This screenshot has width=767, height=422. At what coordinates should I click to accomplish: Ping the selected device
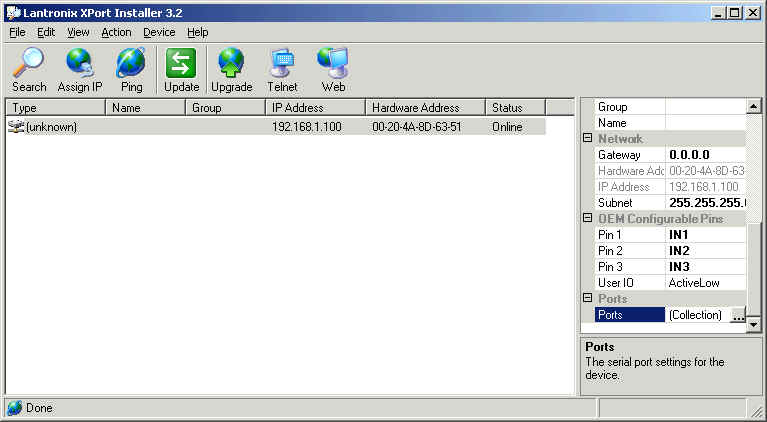(131, 70)
